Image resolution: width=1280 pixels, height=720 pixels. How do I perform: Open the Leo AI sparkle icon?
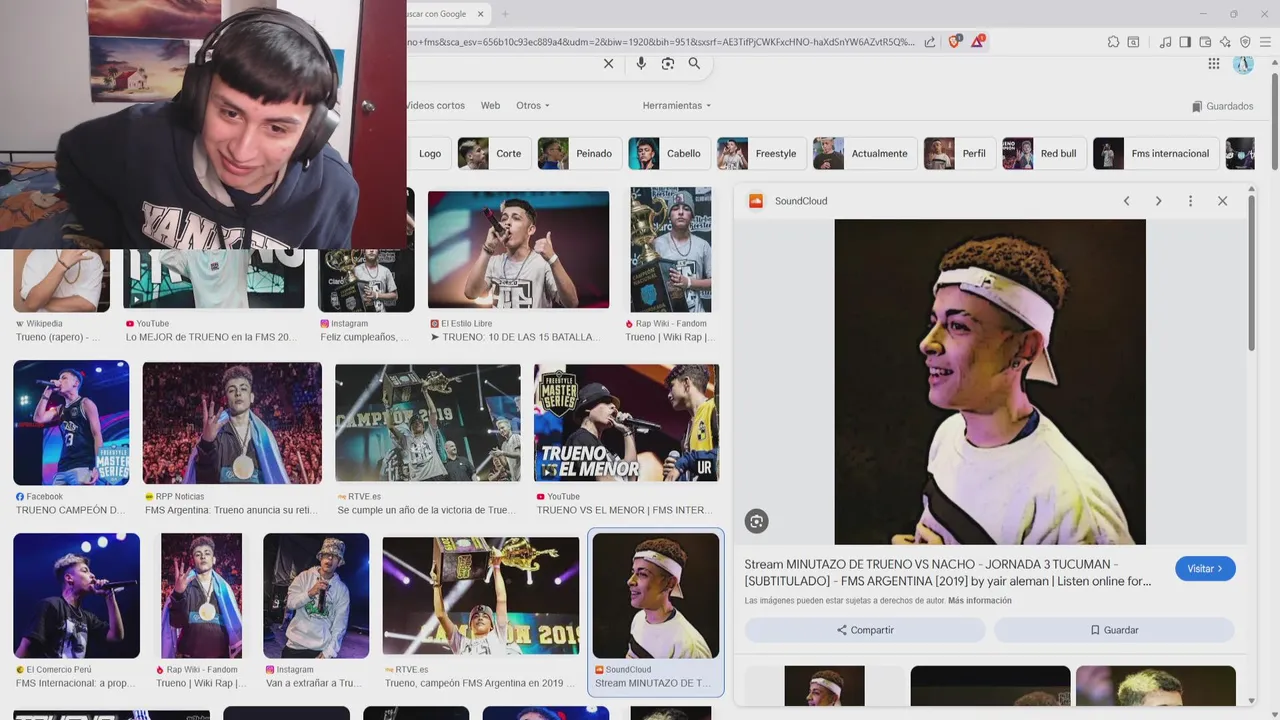point(1225,42)
